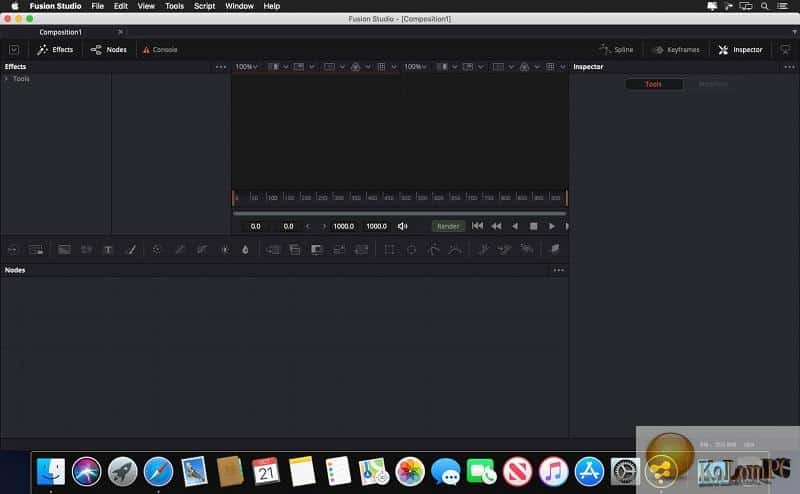Image resolution: width=800 pixels, height=494 pixels.
Task: Toggle the Keyframes editor panel
Action: [677, 50]
